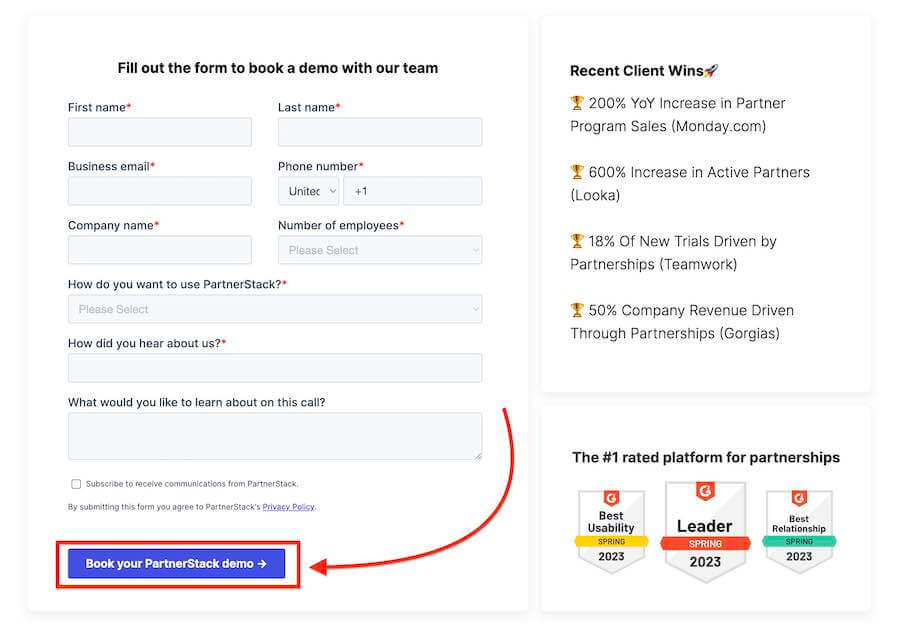Screen dimensions: 900x633
Task: Click the G2 Leader Spring 2023 badge
Action: pos(704,531)
